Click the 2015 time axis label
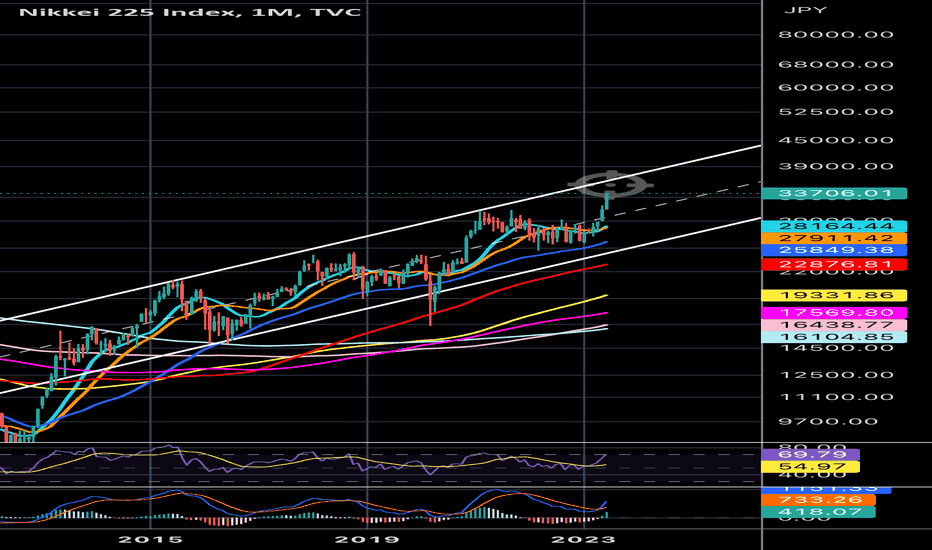Screen dimensions: 932x550 coord(150,539)
